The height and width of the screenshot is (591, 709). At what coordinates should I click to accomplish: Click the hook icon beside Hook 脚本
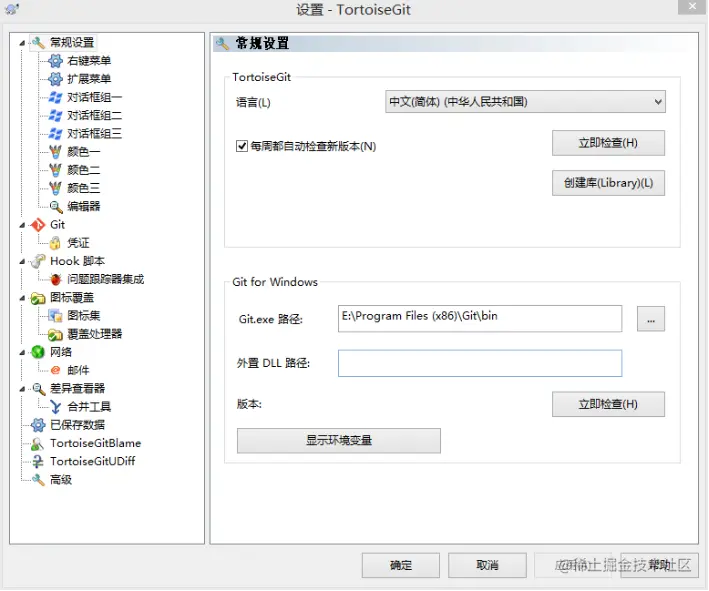click(38, 261)
